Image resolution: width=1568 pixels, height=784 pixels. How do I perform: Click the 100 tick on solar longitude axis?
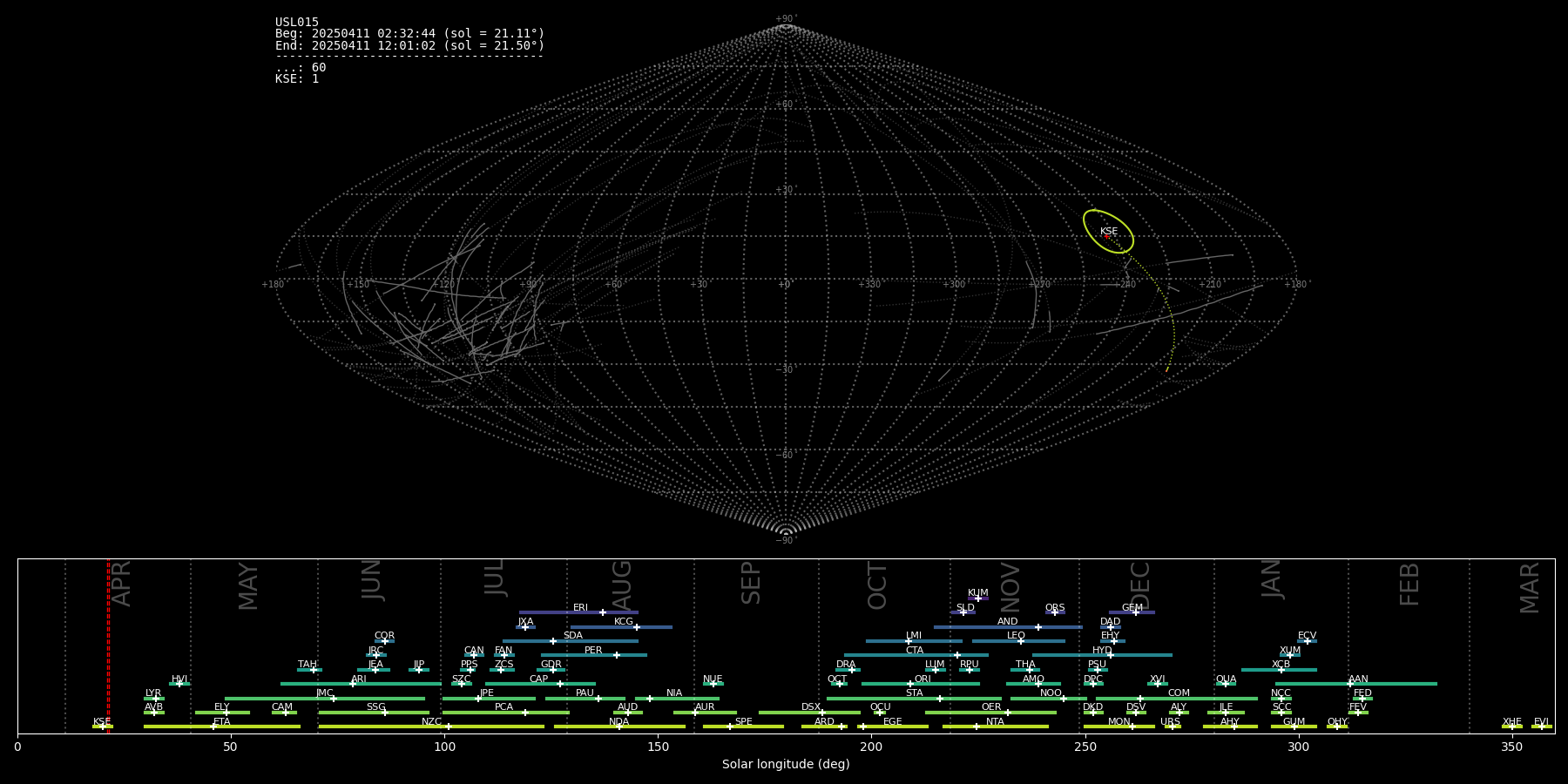tap(444, 747)
